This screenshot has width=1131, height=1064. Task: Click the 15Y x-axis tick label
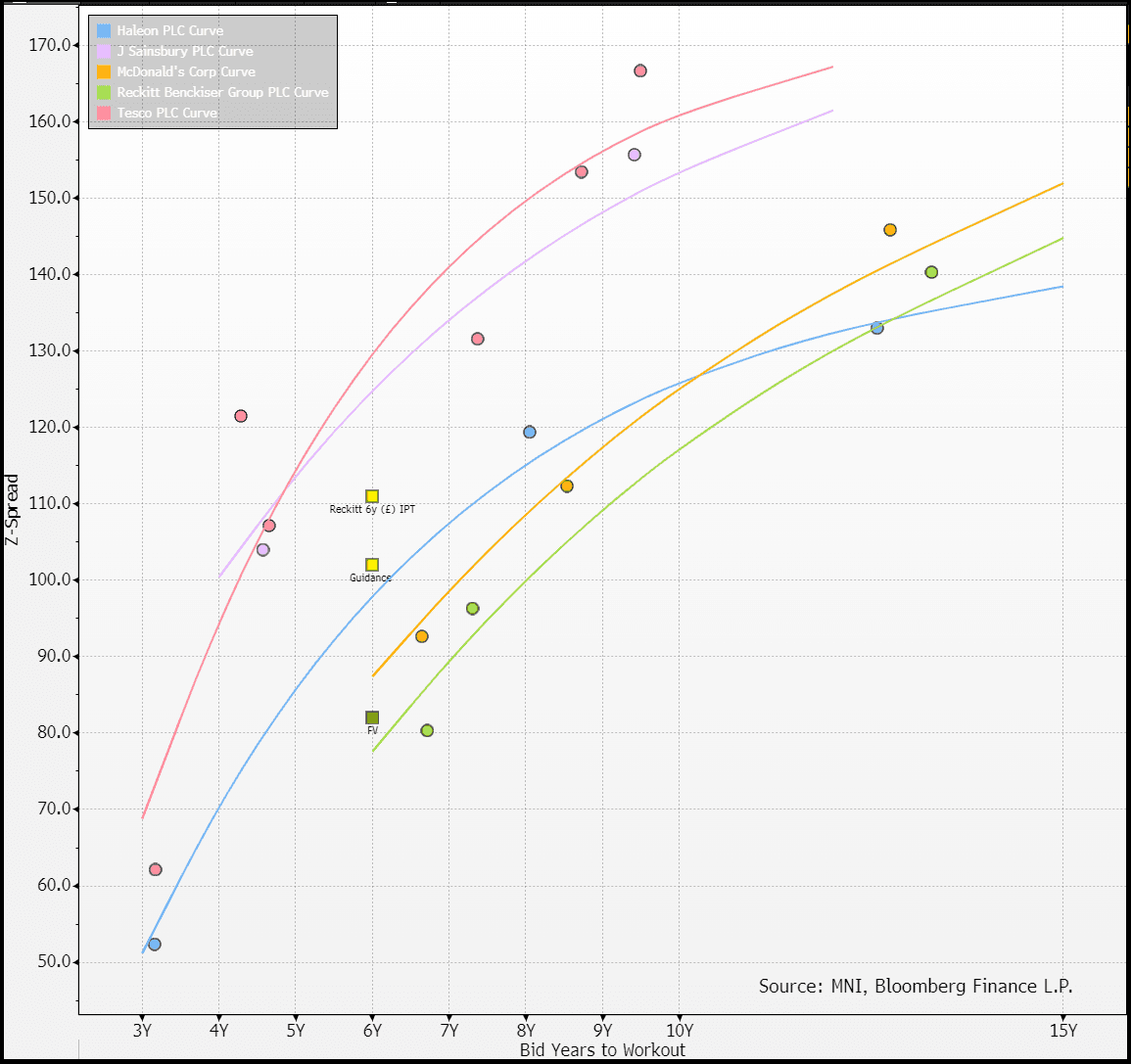pos(1062,1030)
